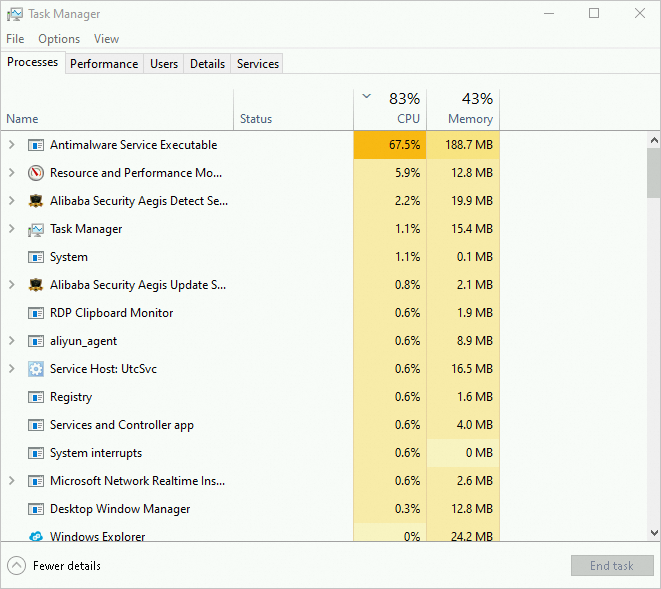Click the System process name

point(69,257)
